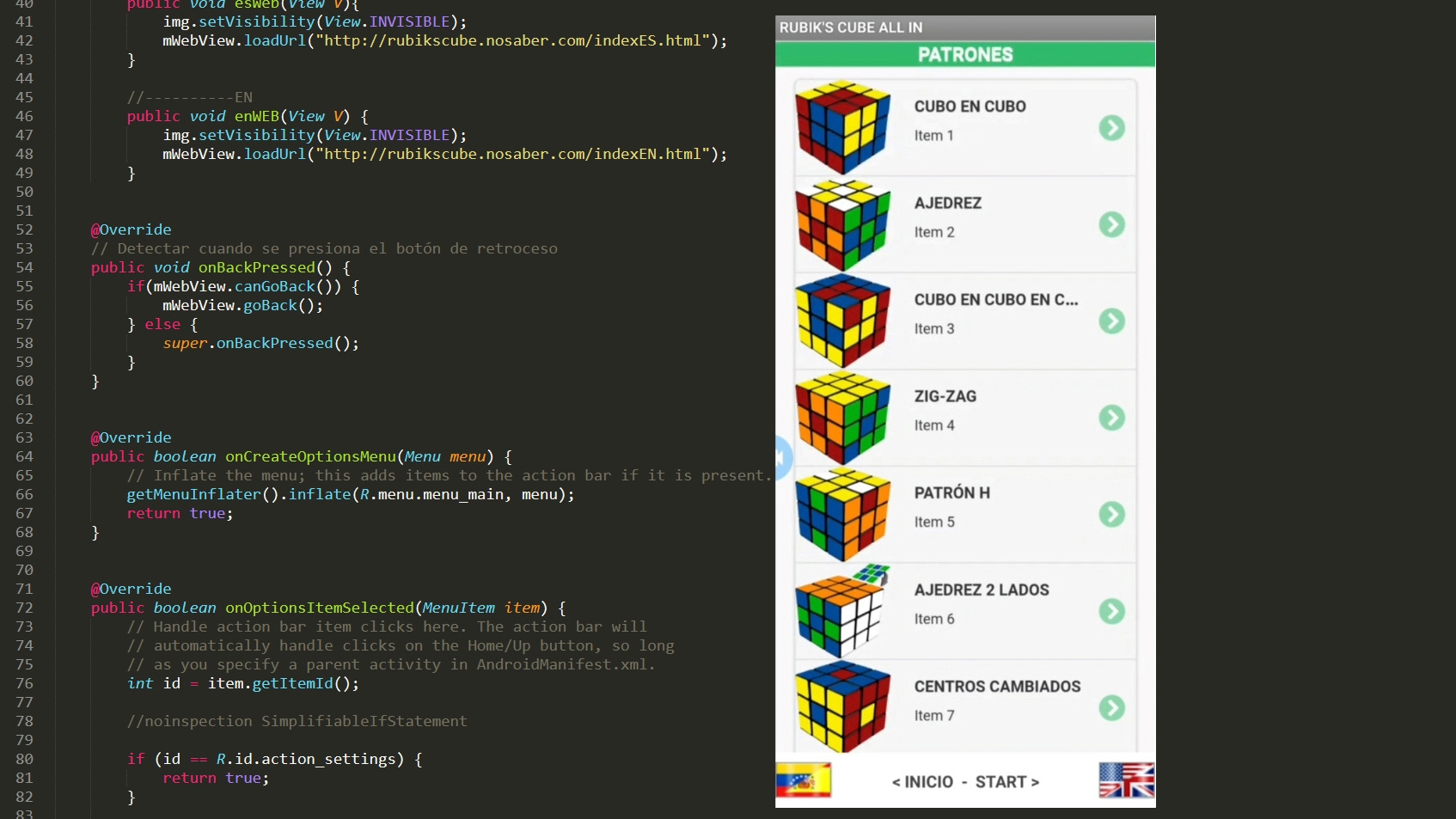Click @Override annotation on line 52
The image size is (1456, 819).
tap(131, 229)
